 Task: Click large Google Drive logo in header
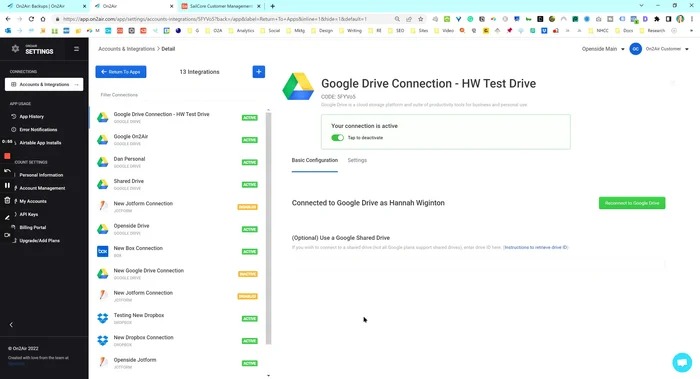pyautogui.click(x=298, y=87)
